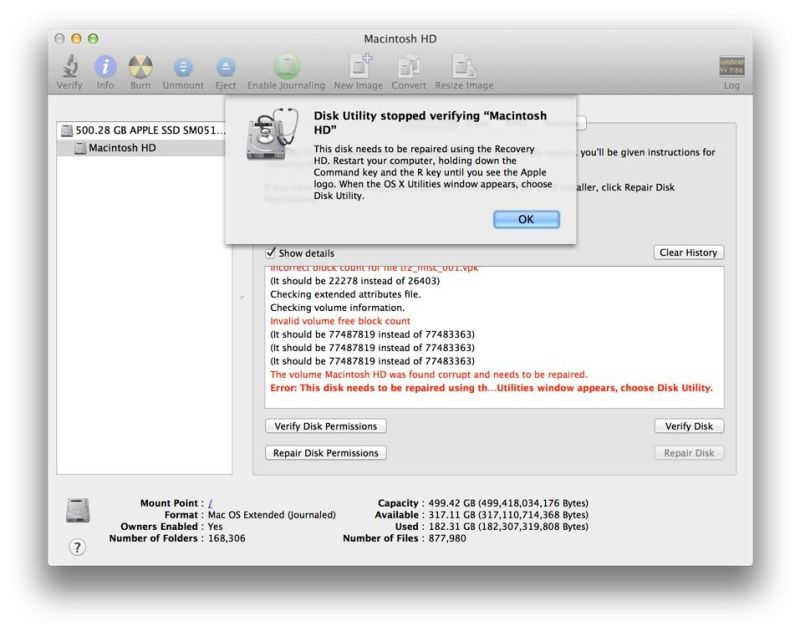Click the Enable Journaling icon
This screenshot has height=632, width=800.
click(x=287, y=67)
